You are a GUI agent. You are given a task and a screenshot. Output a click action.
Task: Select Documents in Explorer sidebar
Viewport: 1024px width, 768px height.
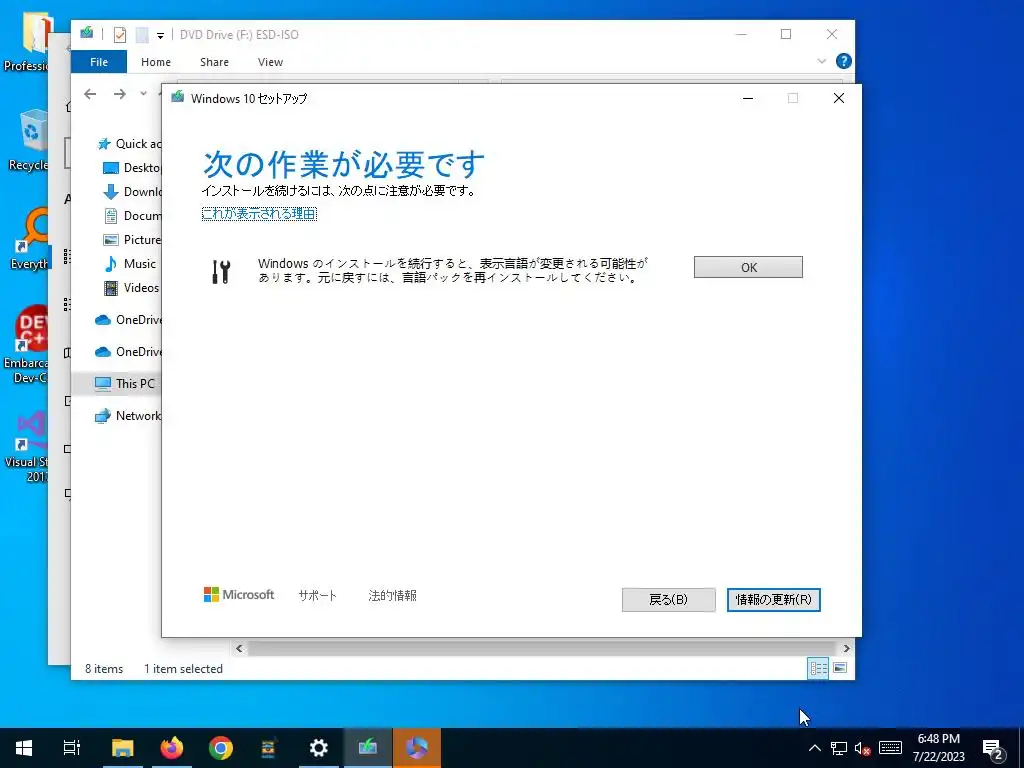(x=133, y=216)
